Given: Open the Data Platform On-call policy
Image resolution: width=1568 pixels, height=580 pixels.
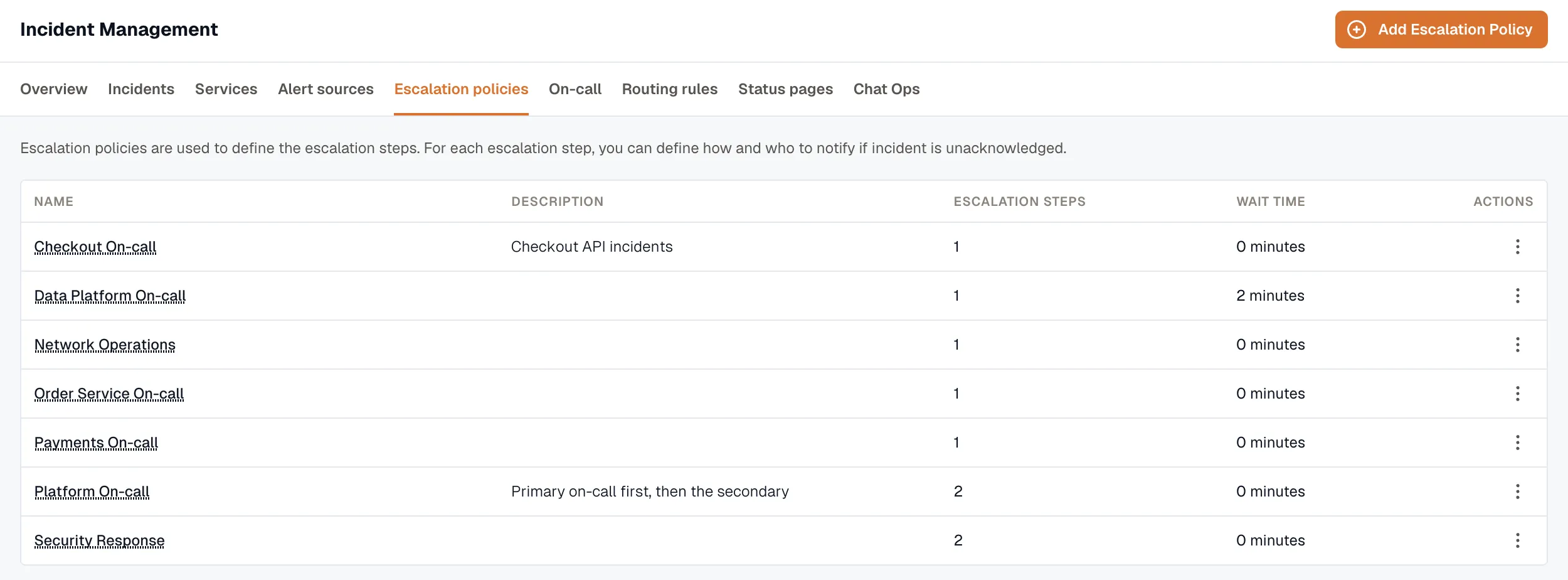Looking at the screenshot, I should pos(110,296).
